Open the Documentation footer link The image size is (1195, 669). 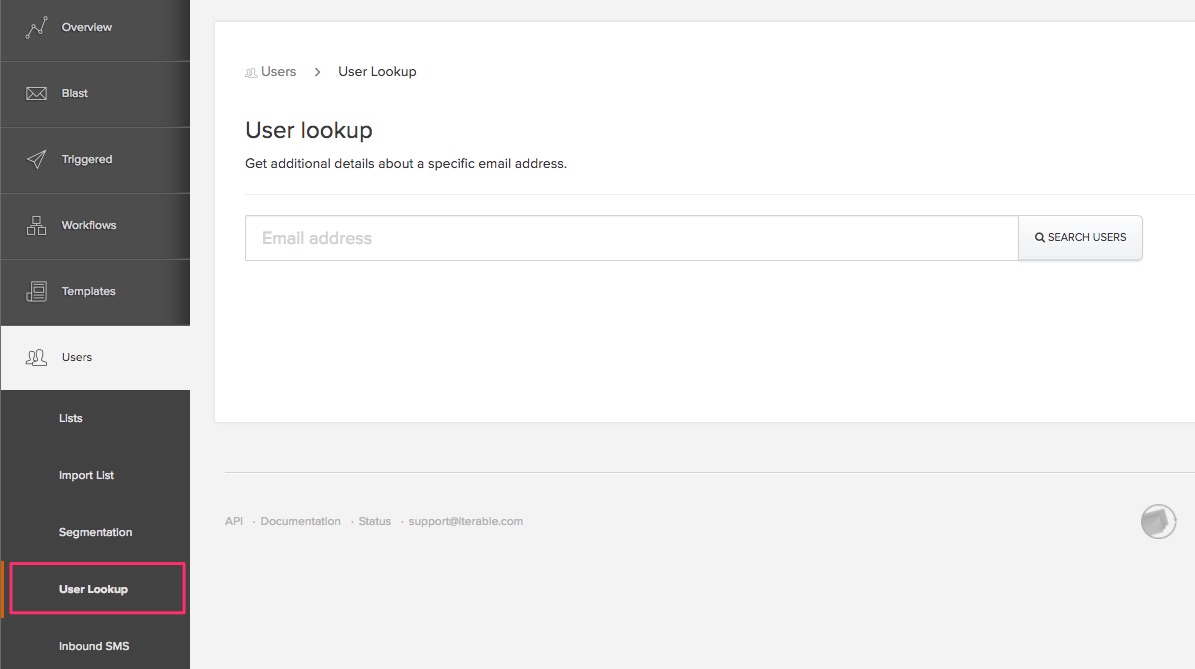300,521
